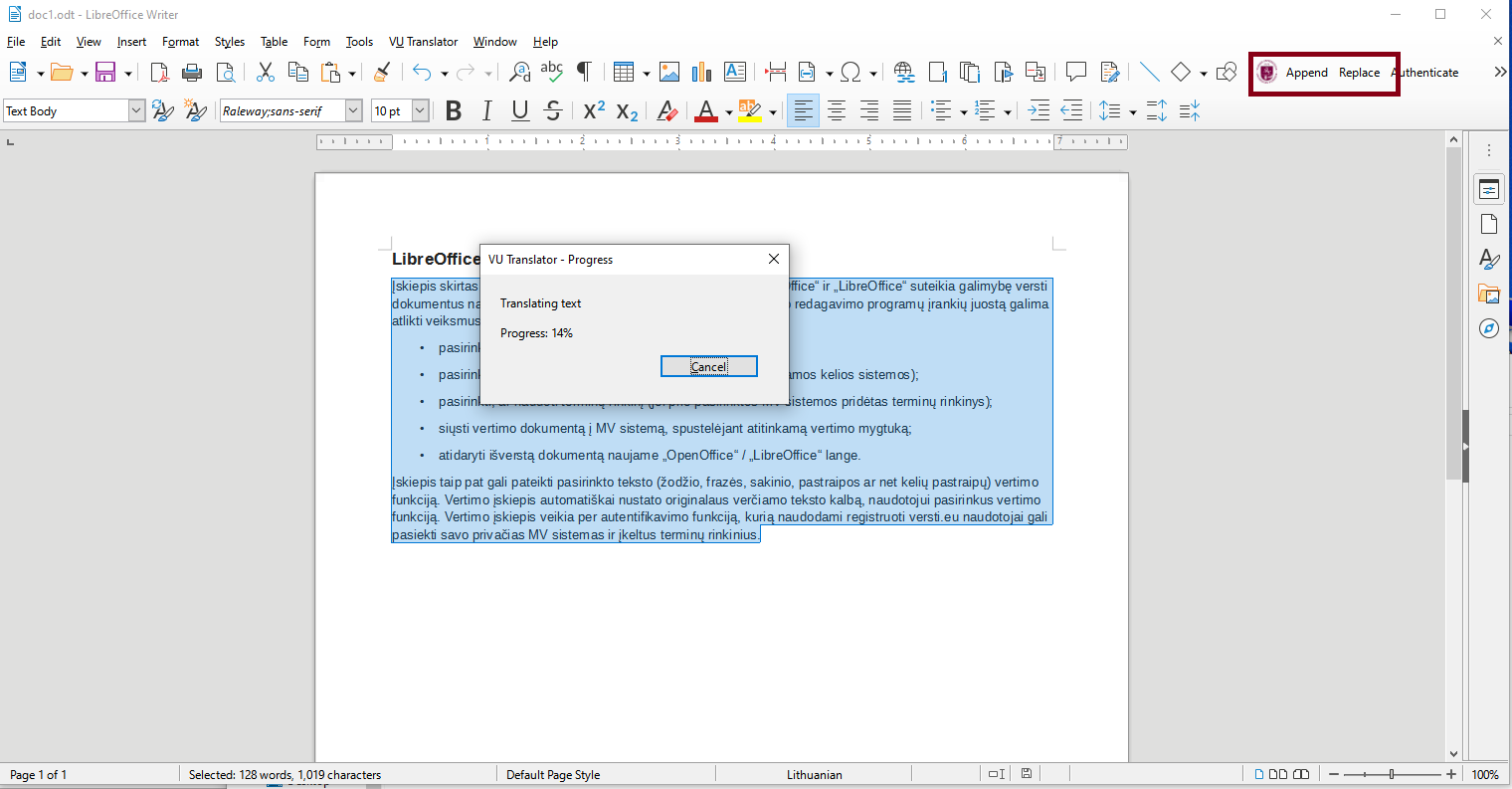The image size is (1512, 789).
Task: Insert an image
Action: click(669, 73)
